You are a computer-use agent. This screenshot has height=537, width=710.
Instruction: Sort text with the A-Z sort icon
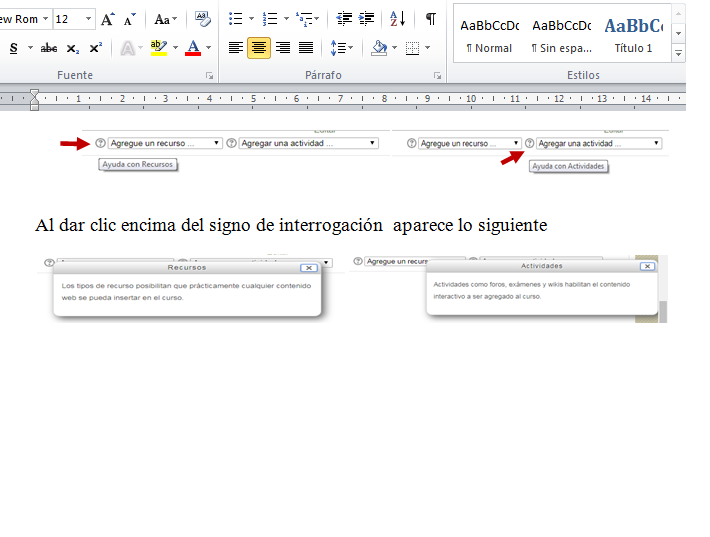click(x=397, y=19)
